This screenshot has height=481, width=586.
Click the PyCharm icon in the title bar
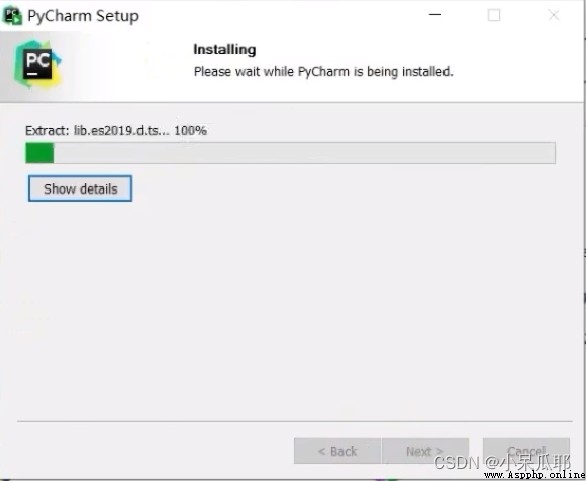12,16
